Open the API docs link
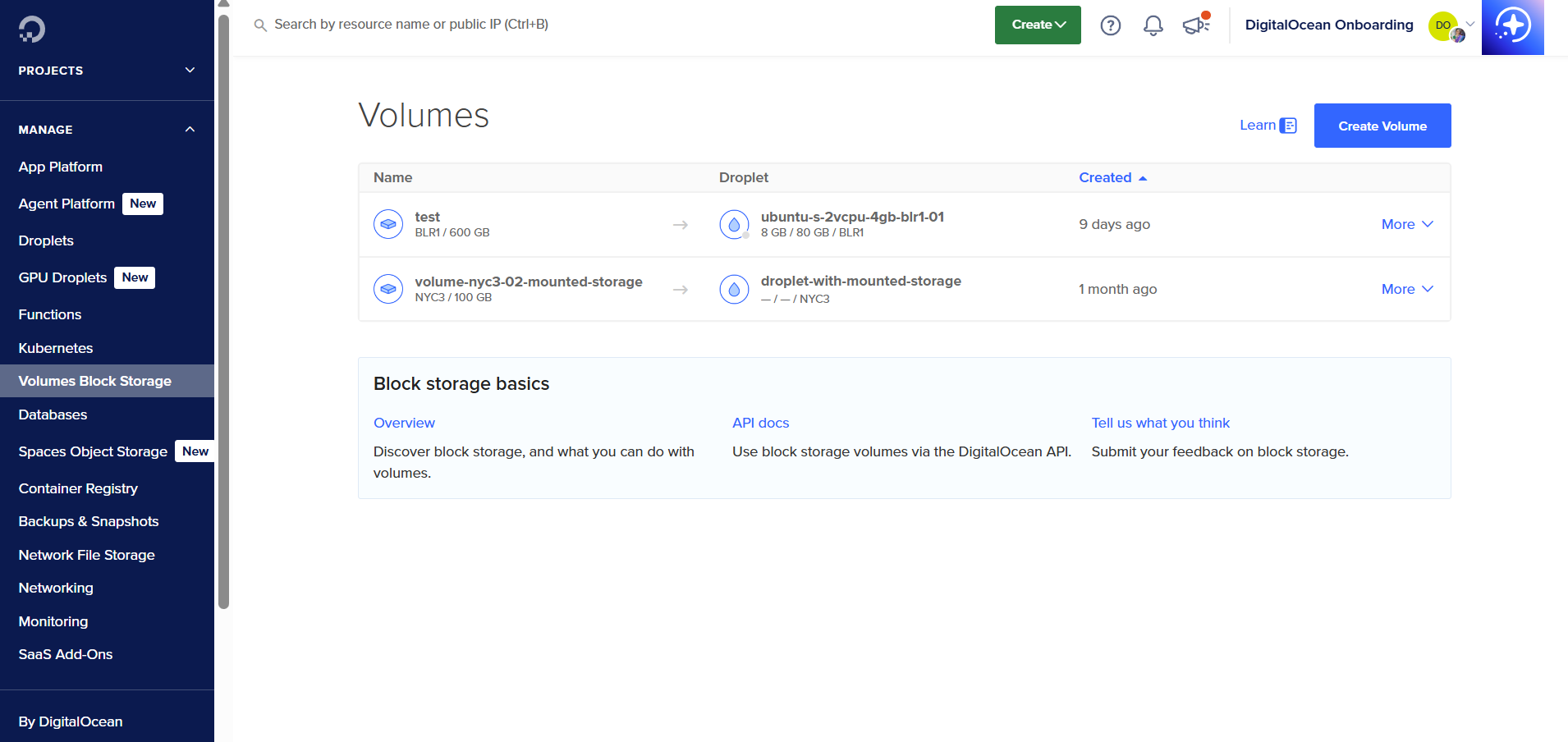Screen dimensions: 1568x742 pos(759,423)
